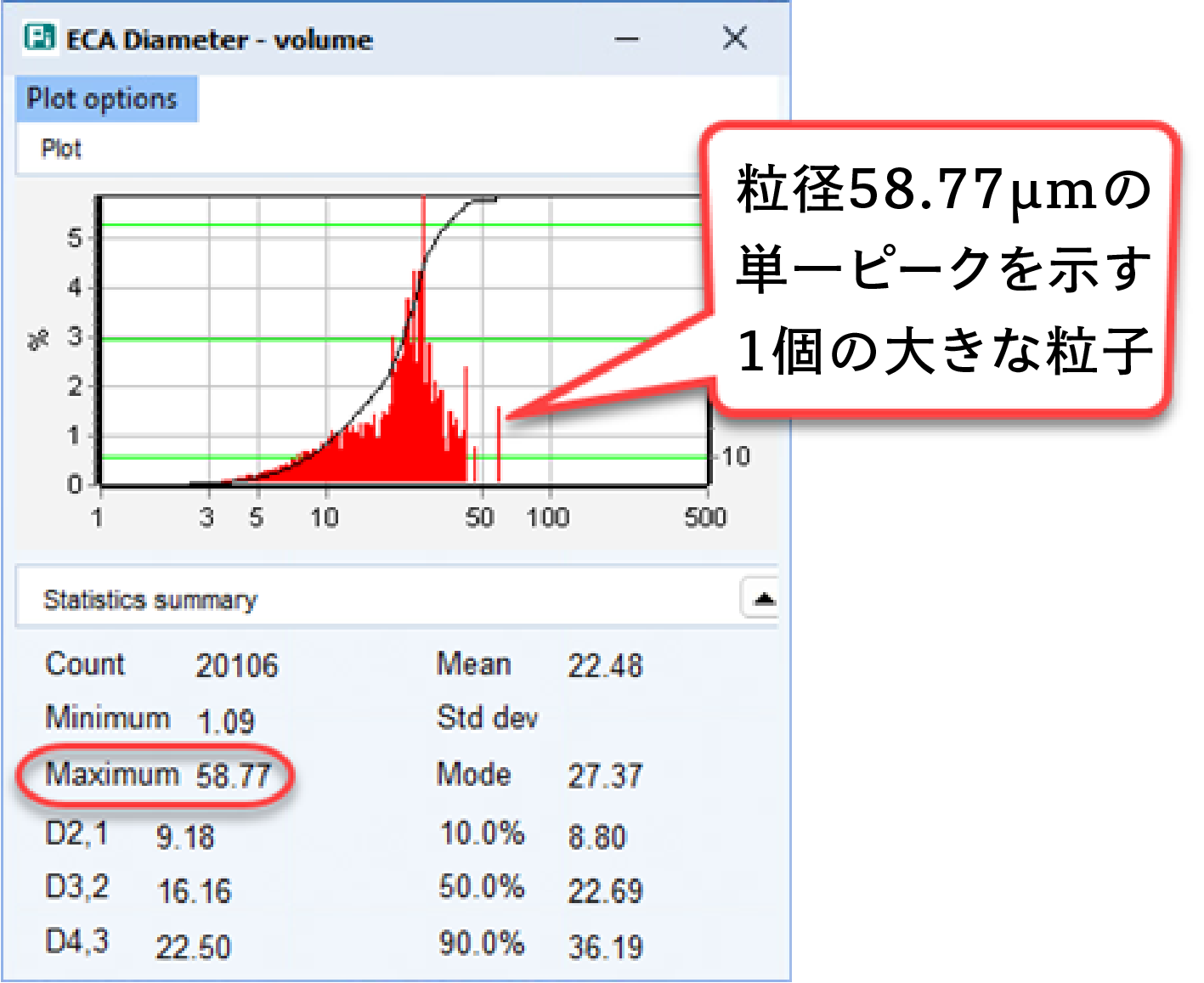Collapse the Statistics summary panel
This screenshot has height=983, width=1204.
click(x=762, y=599)
